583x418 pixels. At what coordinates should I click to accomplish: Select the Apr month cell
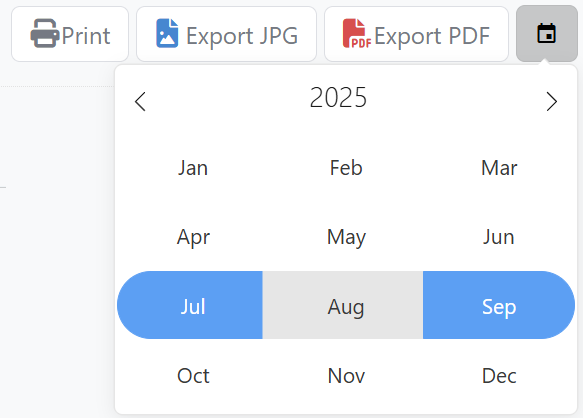click(x=193, y=237)
